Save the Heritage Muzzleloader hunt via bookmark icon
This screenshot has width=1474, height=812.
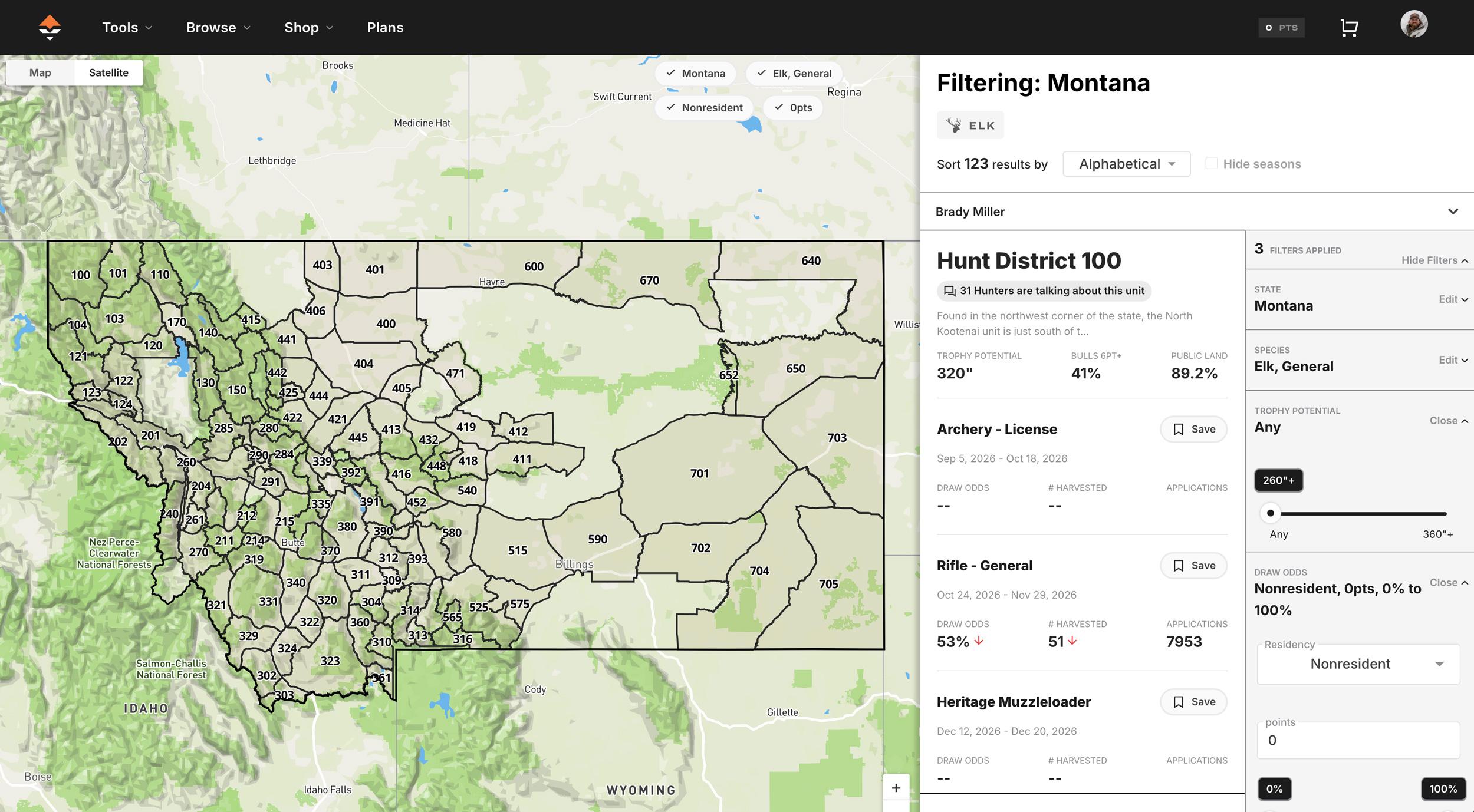point(1178,702)
